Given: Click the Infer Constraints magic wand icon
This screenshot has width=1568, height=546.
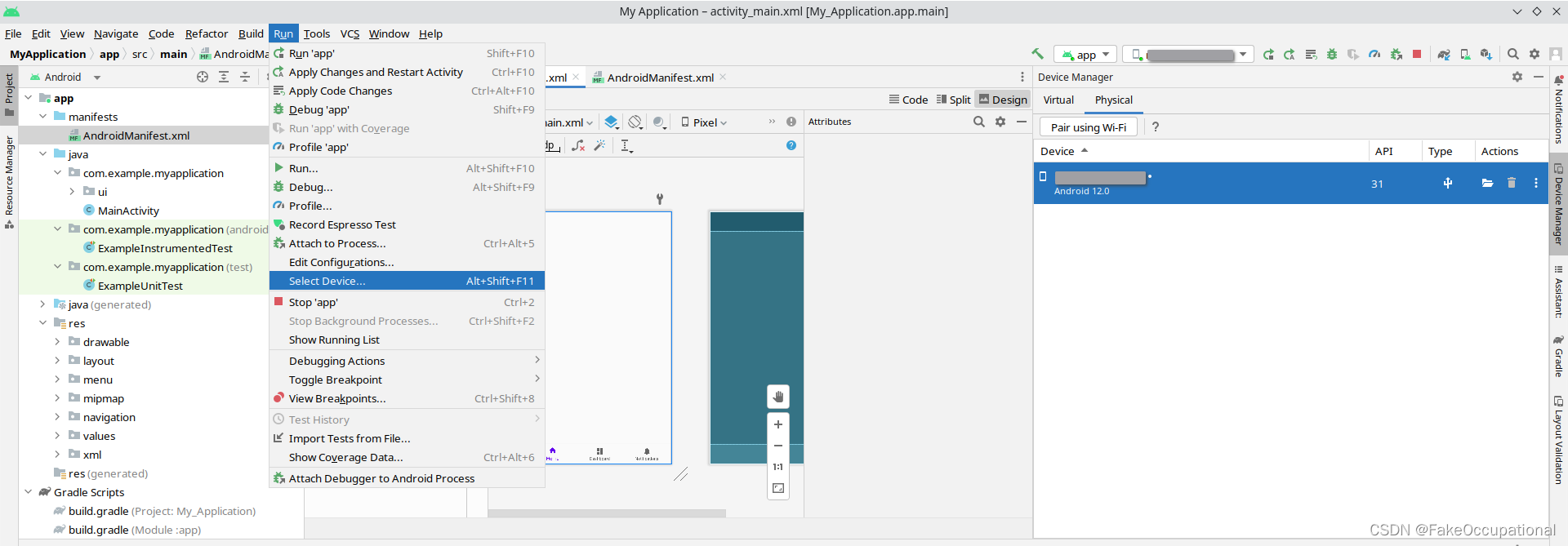Looking at the screenshot, I should [599, 145].
